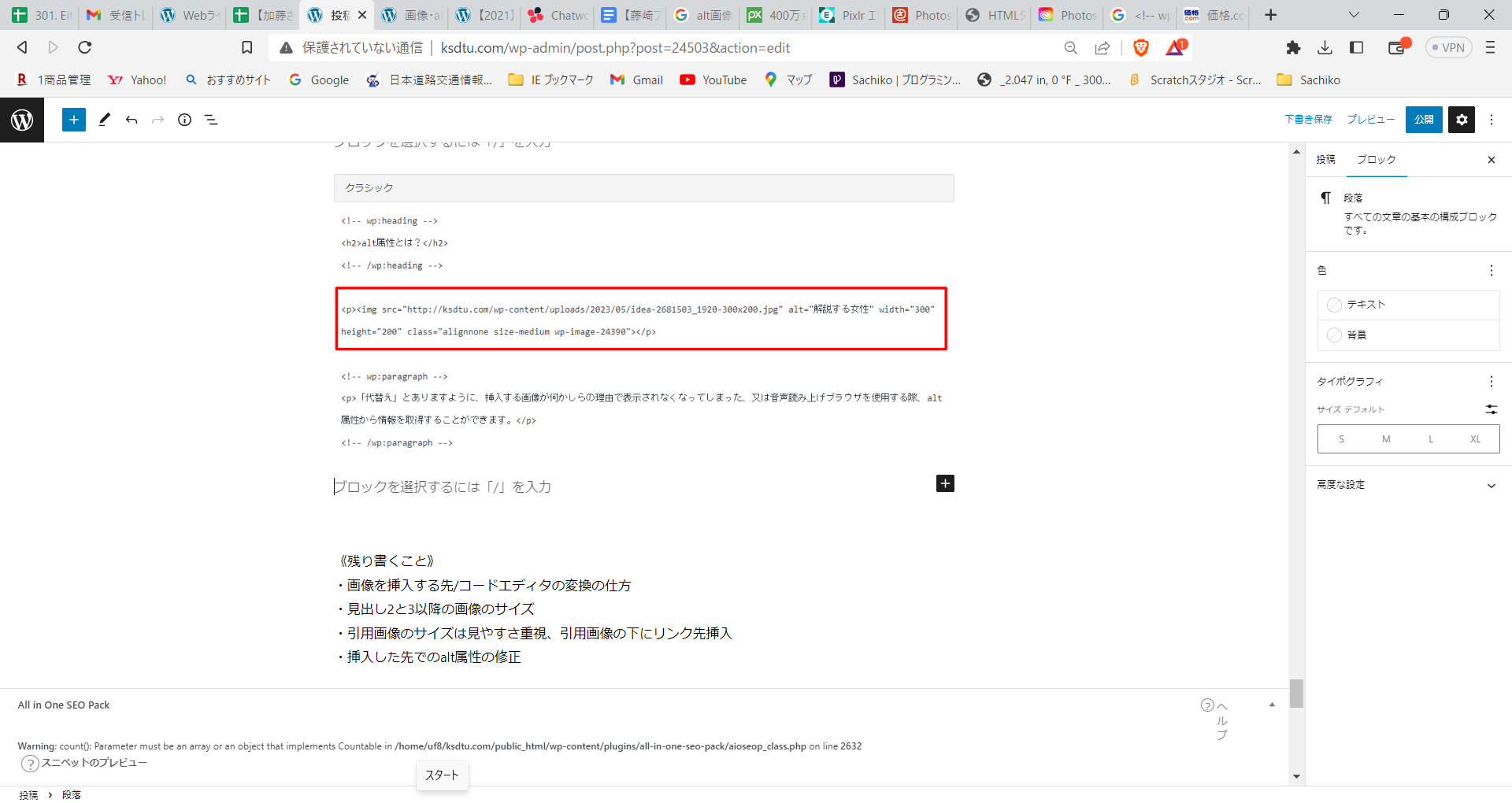Select font size L
Image resolution: width=1512 pixels, height=803 pixels.
[x=1431, y=439]
